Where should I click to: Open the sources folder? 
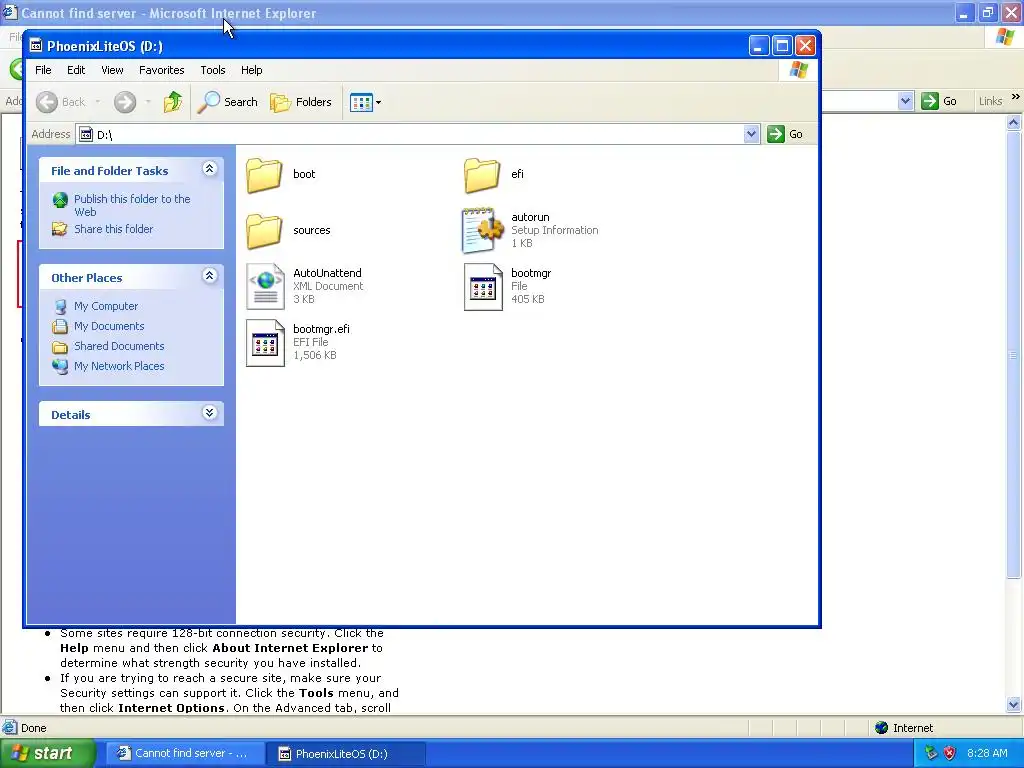pos(264,231)
